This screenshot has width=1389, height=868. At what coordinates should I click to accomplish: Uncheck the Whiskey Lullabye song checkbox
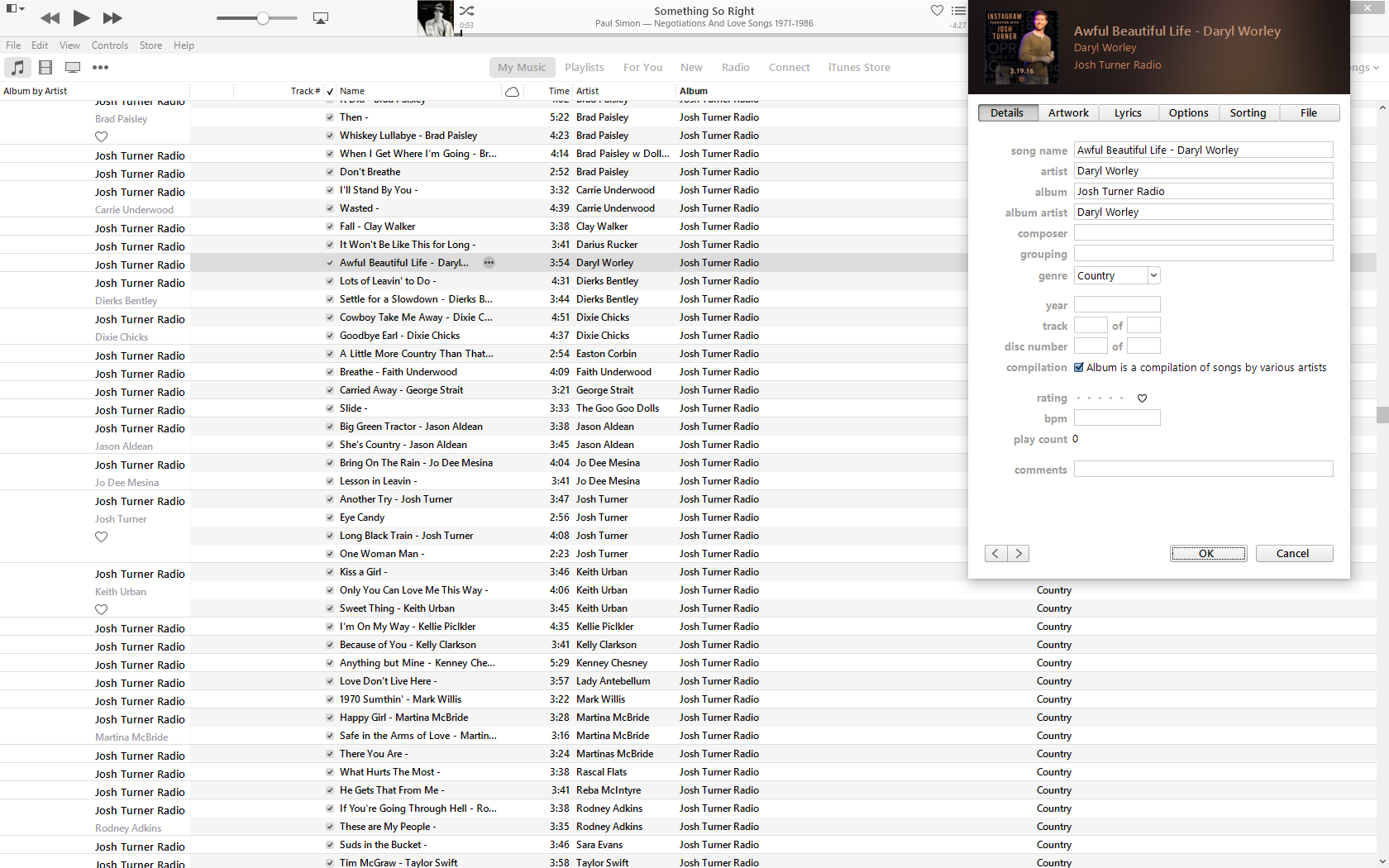[330, 136]
